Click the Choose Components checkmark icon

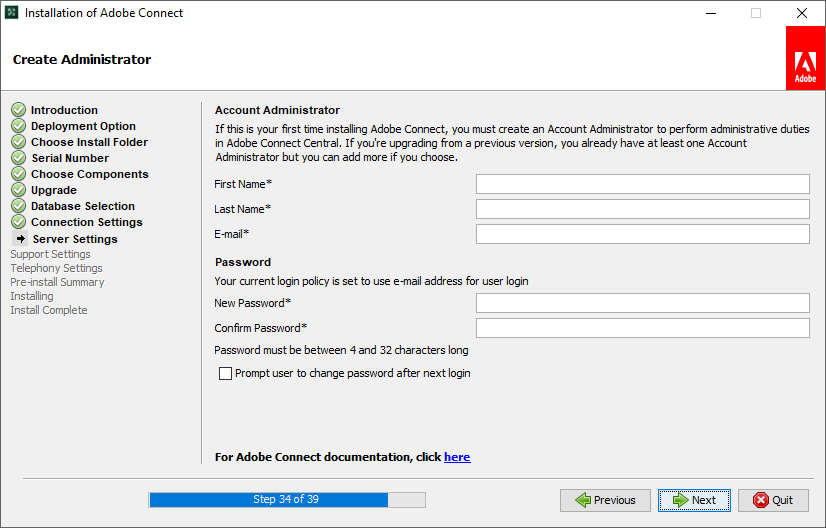coord(18,173)
